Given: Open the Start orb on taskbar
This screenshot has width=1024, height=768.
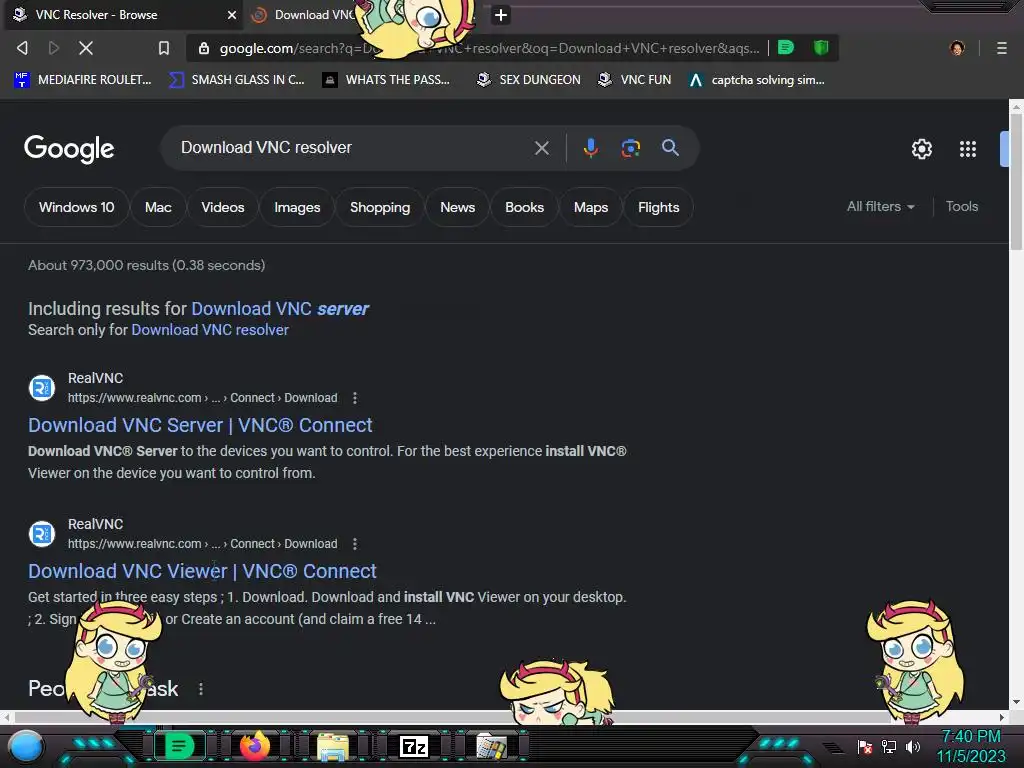Looking at the screenshot, I should click(x=26, y=746).
